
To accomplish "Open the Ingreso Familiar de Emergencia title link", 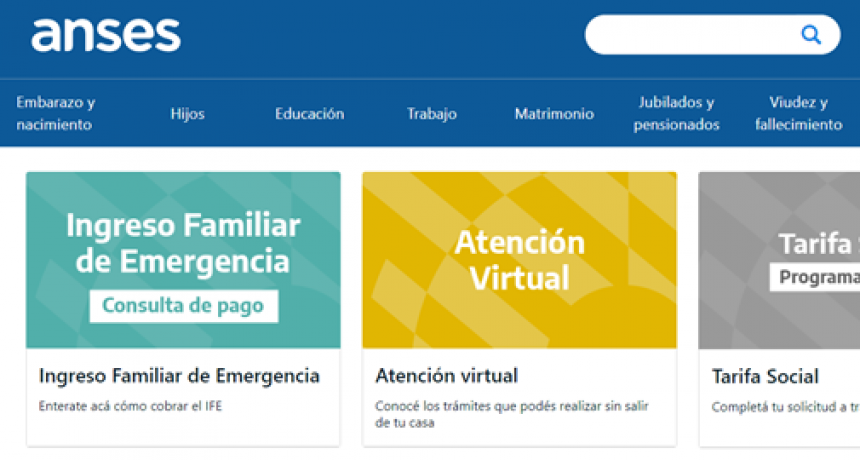I will coord(179,376).
